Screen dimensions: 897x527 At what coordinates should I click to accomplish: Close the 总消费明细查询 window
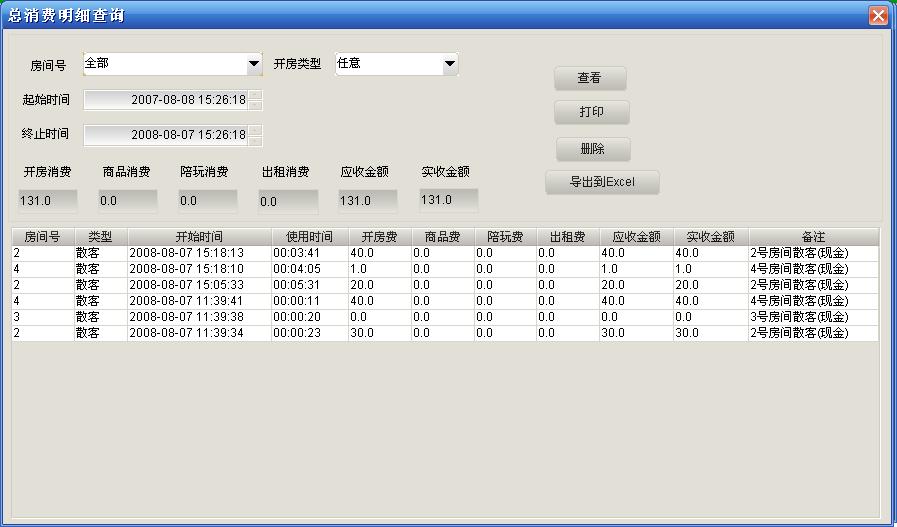tap(878, 15)
